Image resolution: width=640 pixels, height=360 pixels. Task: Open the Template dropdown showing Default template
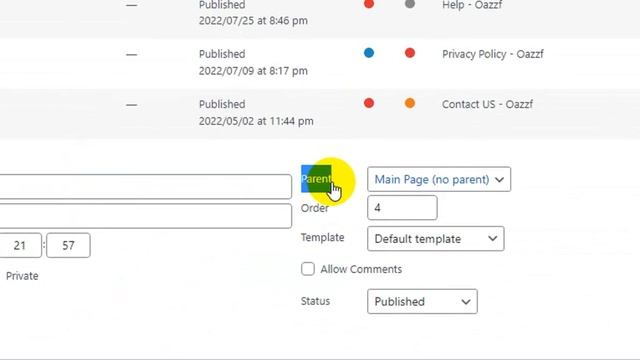436,239
